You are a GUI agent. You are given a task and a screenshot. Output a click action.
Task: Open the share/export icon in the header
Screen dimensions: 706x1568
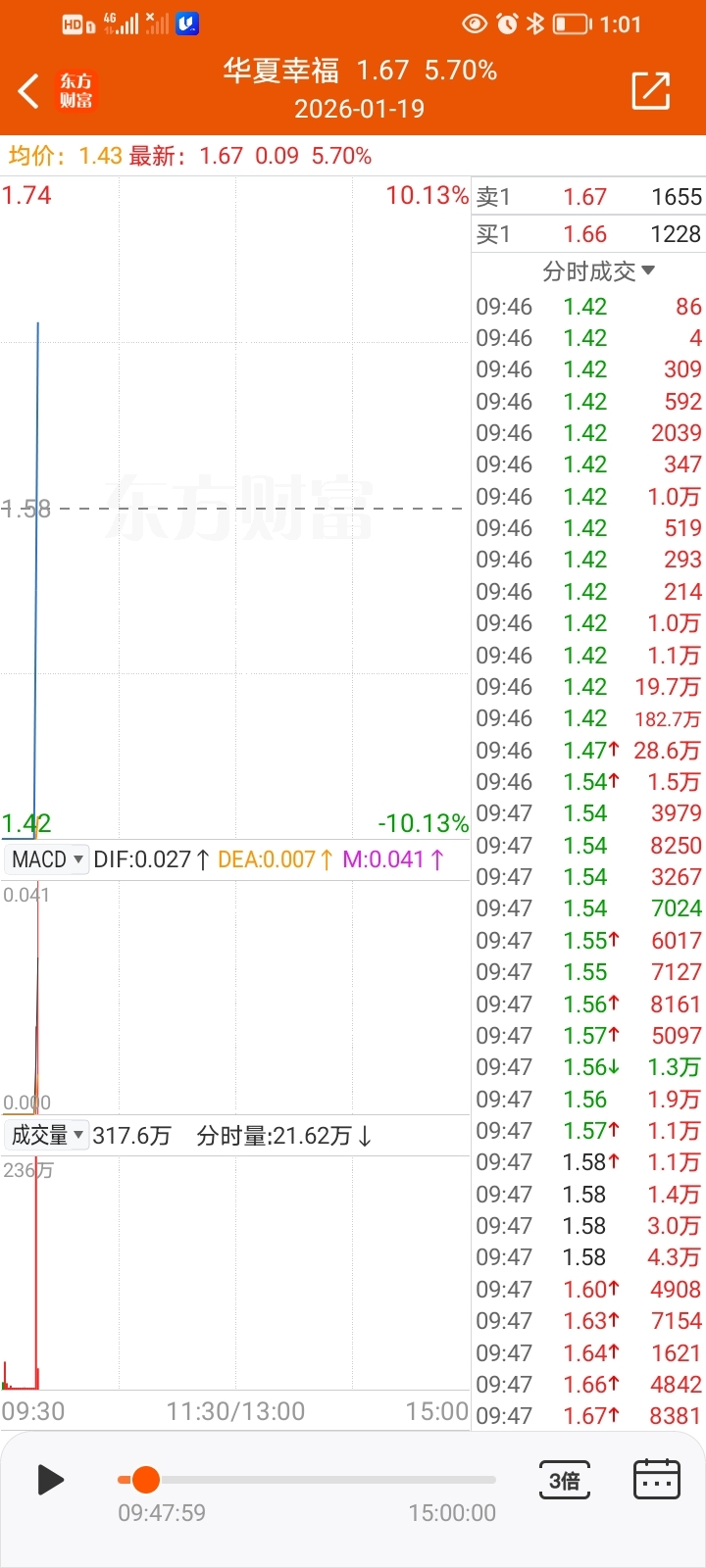(651, 91)
